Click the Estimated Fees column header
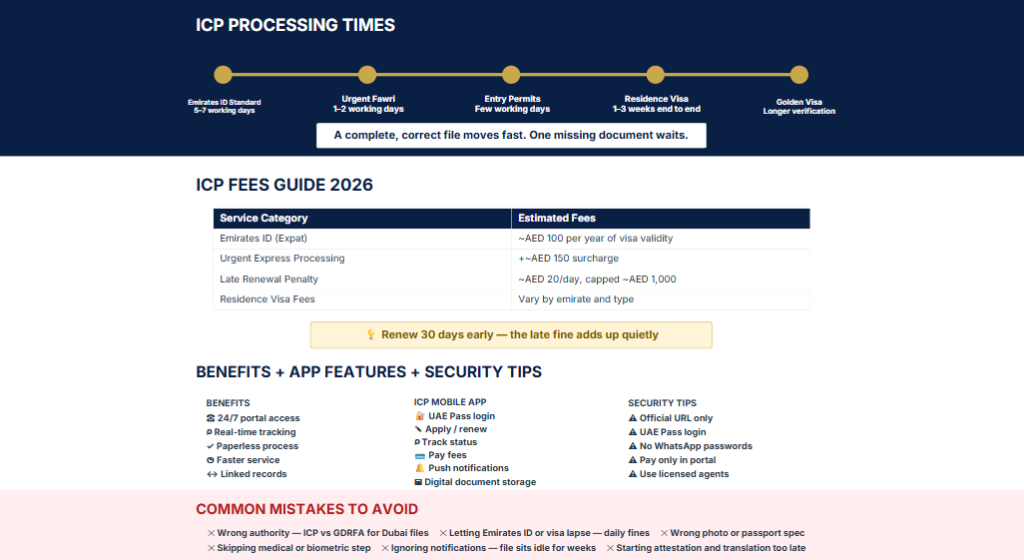Screen dimensions: 1024x560 coord(660,218)
